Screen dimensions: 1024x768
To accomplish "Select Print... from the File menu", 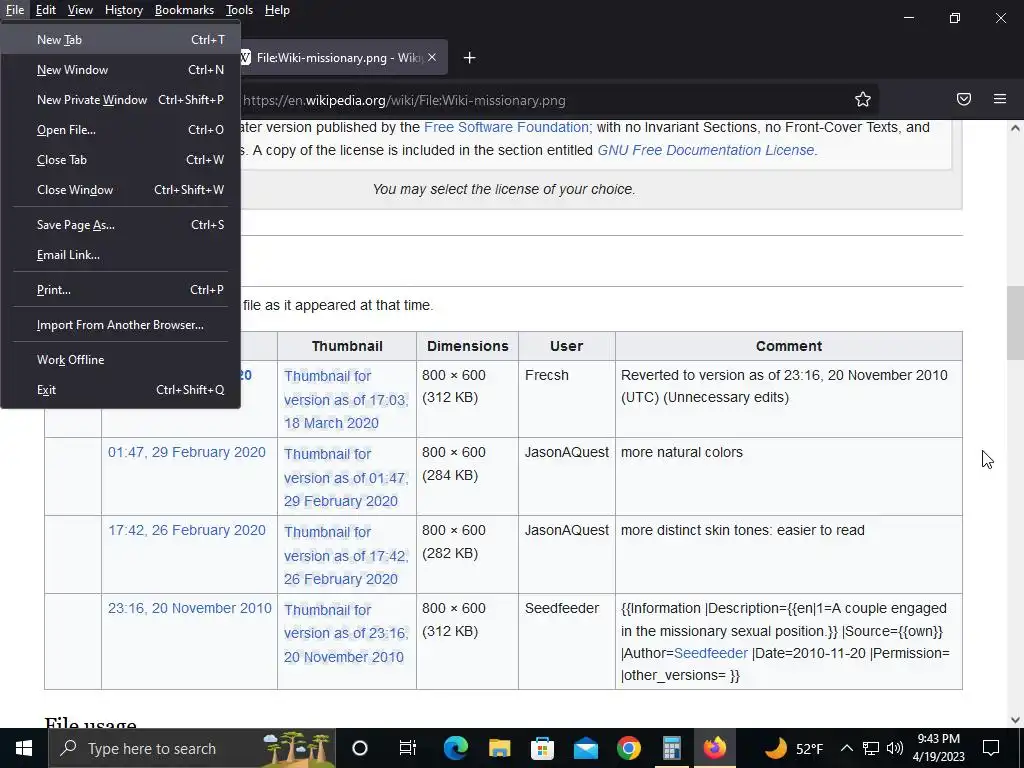I will [x=121, y=290].
